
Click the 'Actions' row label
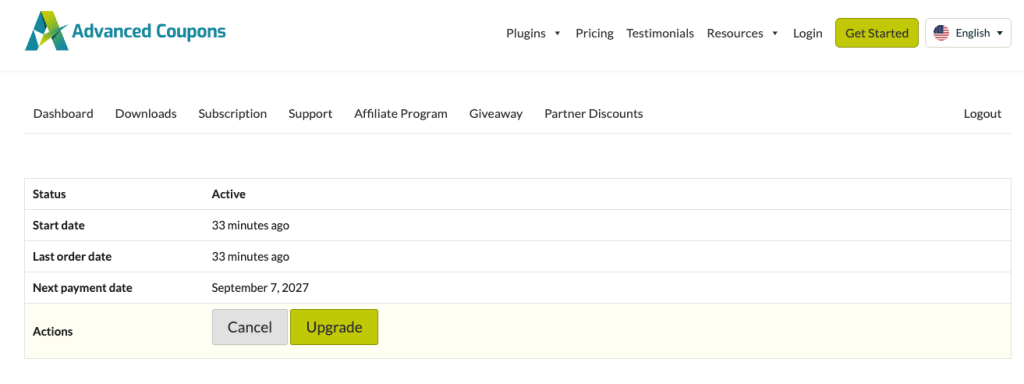pos(52,332)
